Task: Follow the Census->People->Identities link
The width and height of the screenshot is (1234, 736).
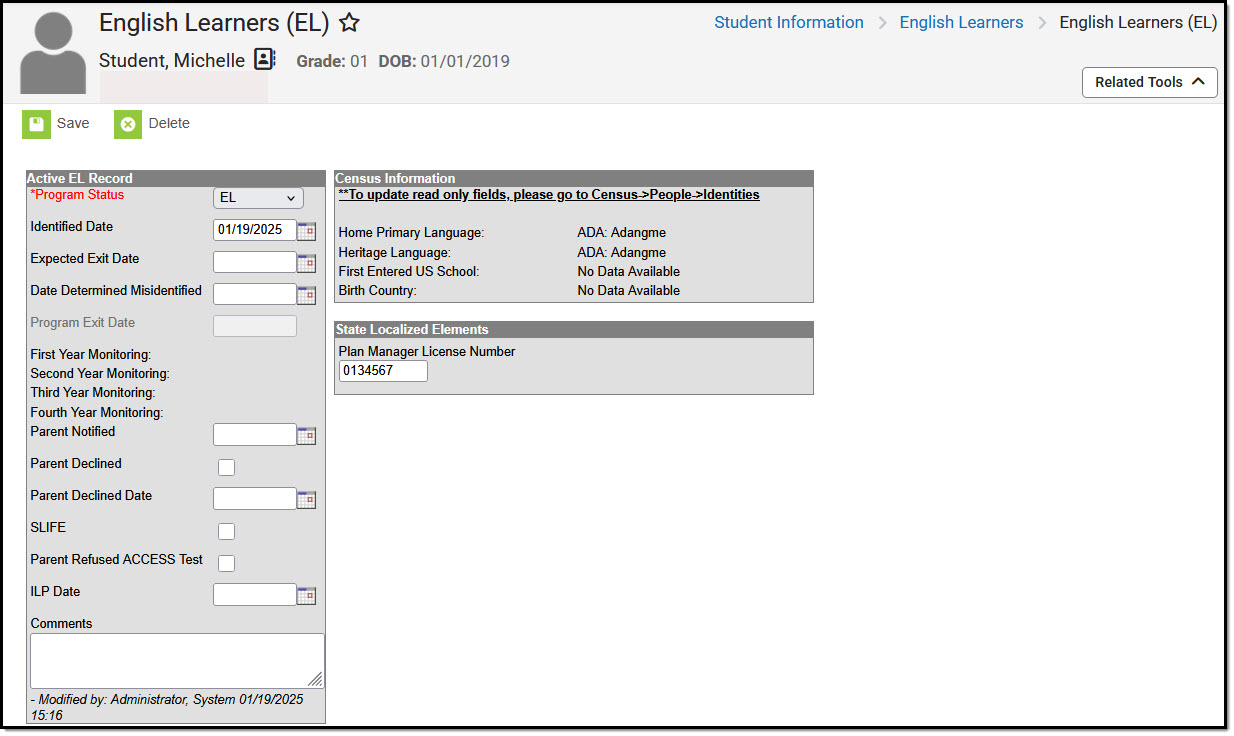Action: pyautogui.click(x=549, y=194)
